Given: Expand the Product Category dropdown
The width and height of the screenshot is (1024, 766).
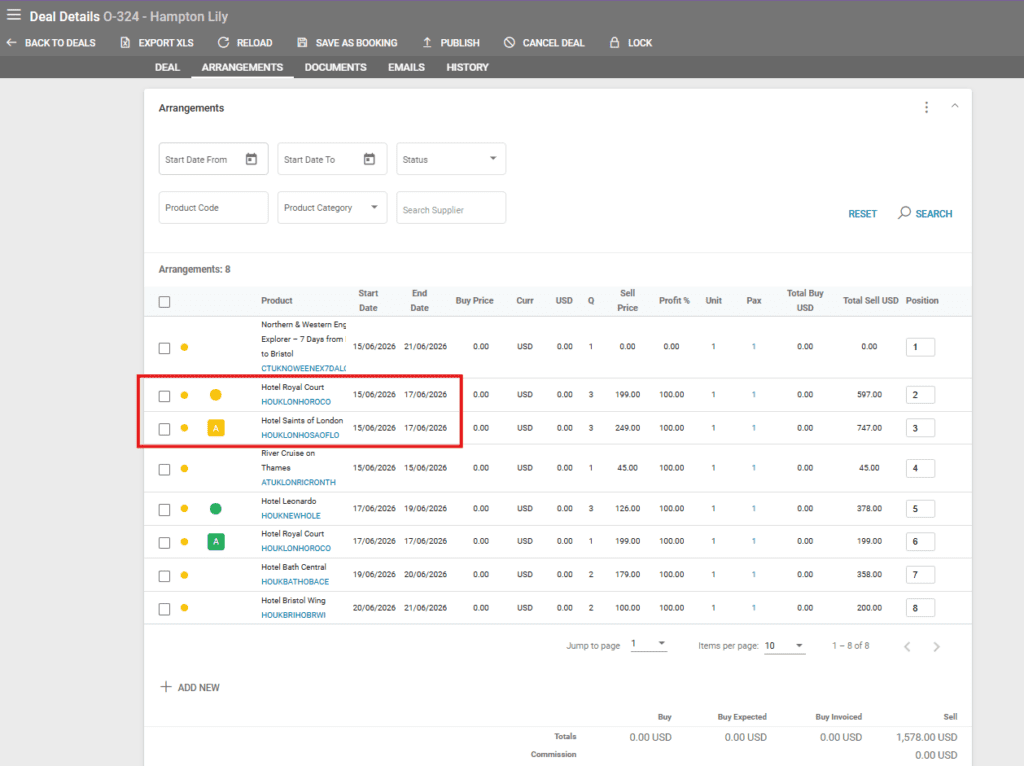Looking at the screenshot, I should [332, 208].
